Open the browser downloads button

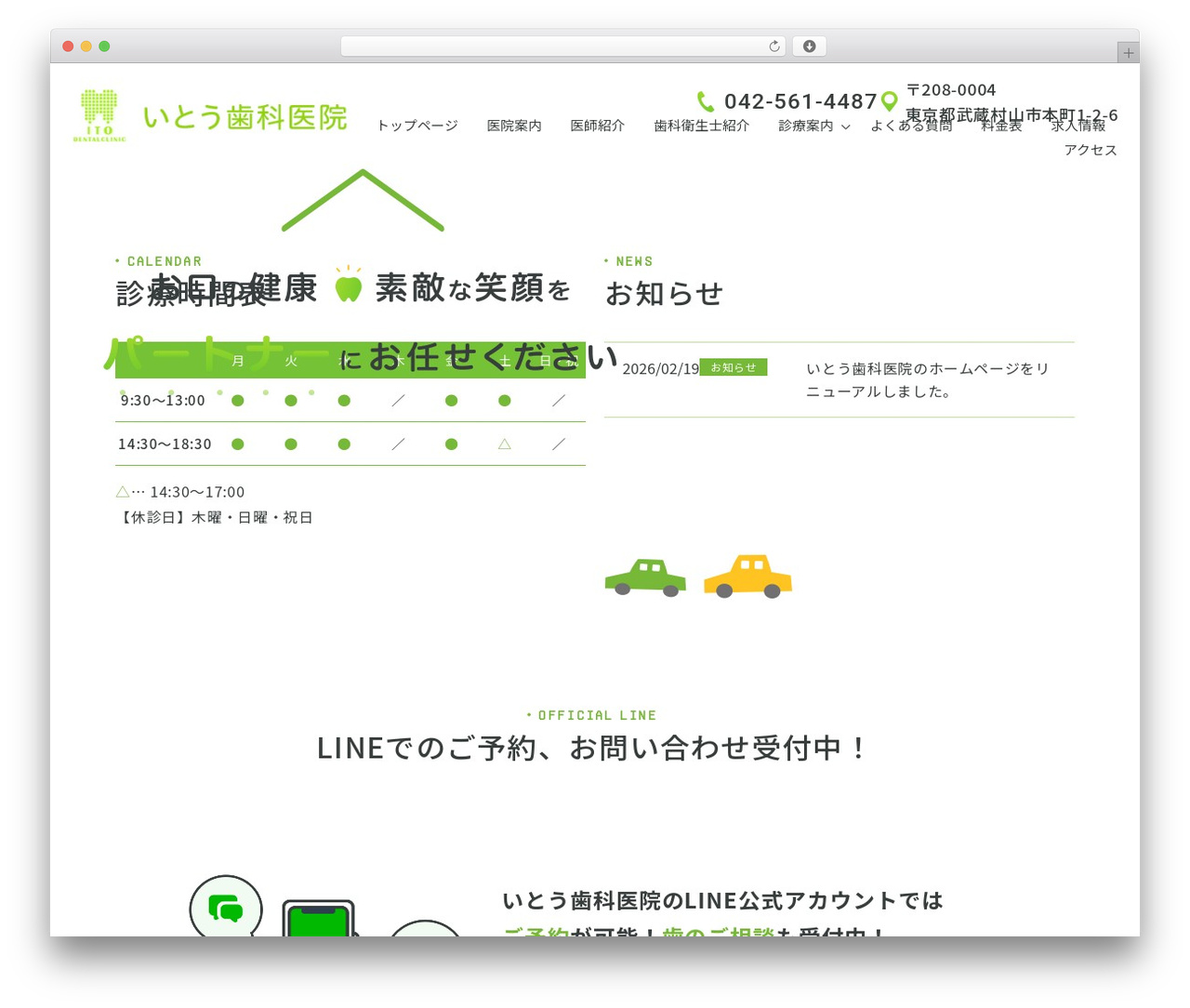[x=809, y=46]
